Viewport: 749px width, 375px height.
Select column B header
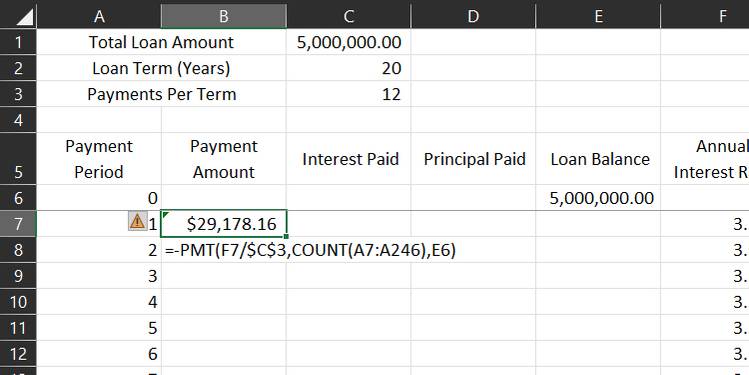pyautogui.click(x=224, y=17)
